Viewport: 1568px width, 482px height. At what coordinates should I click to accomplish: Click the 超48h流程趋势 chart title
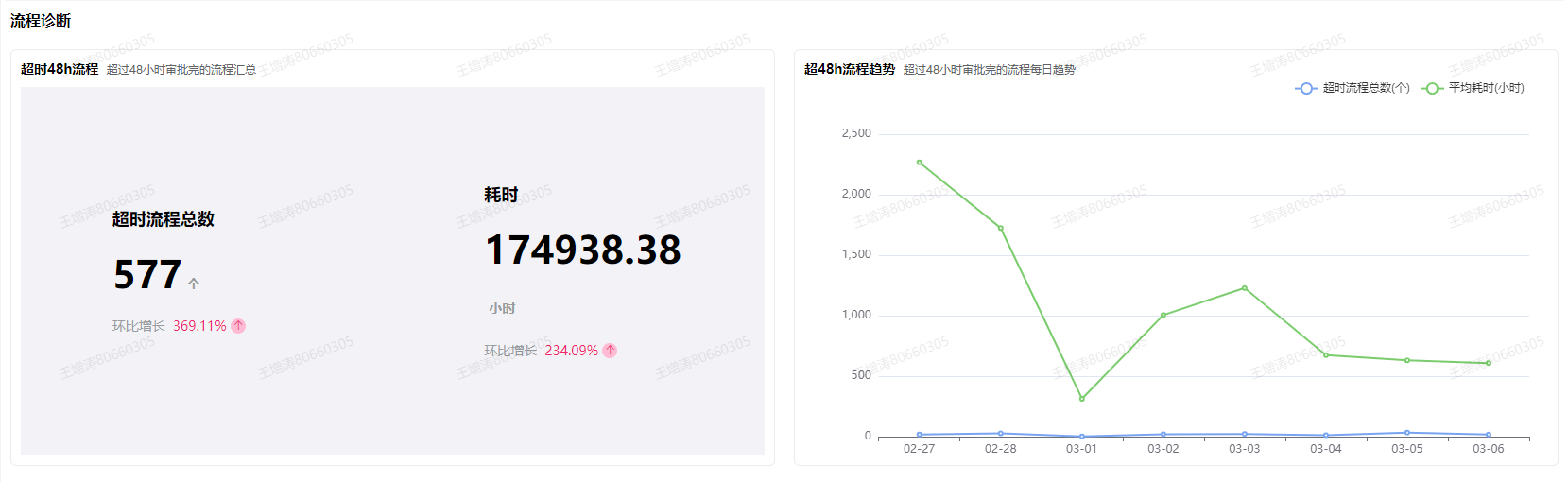(x=849, y=69)
